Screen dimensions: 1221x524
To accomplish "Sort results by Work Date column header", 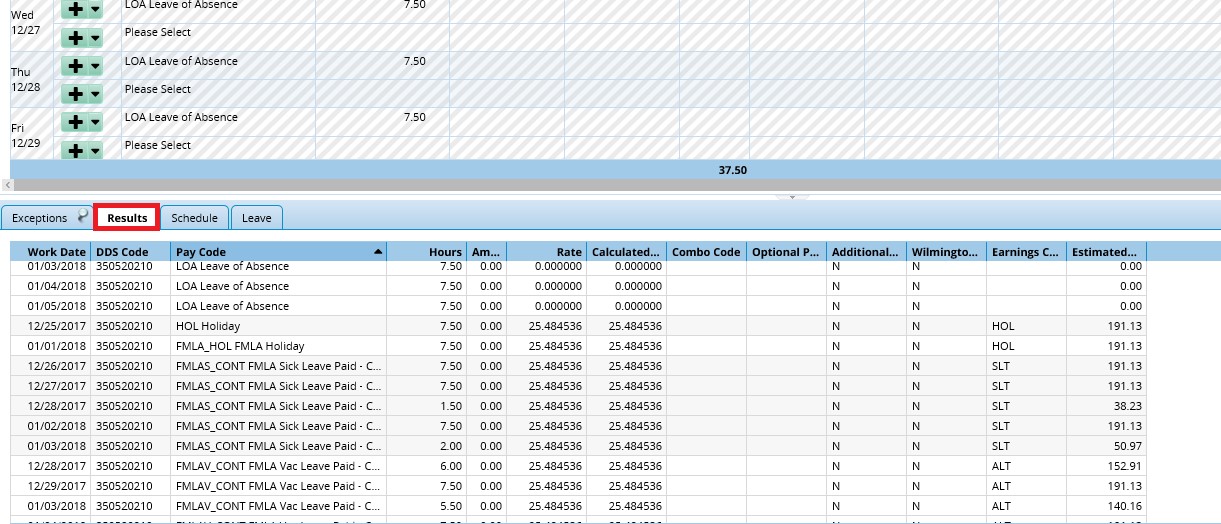I will (56, 252).
